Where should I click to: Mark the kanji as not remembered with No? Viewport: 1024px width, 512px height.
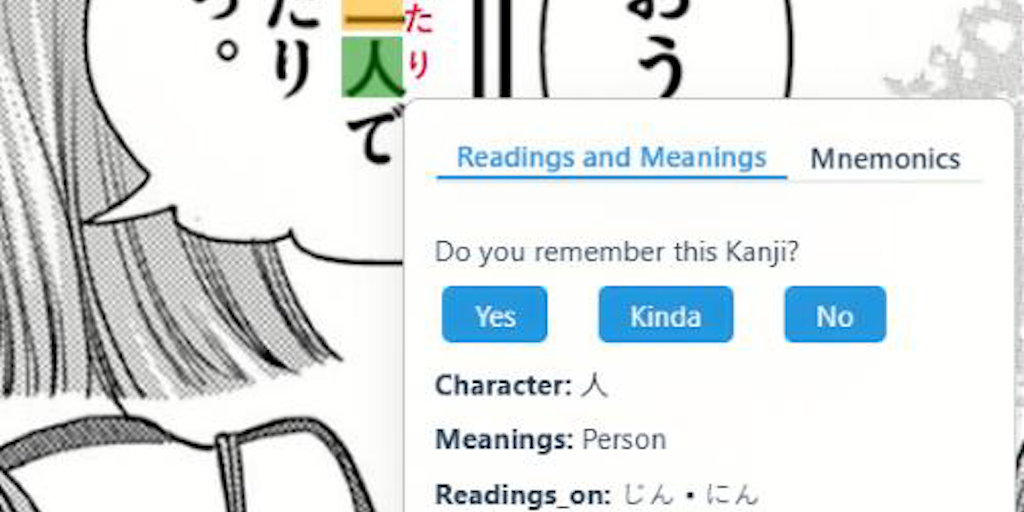click(x=835, y=314)
